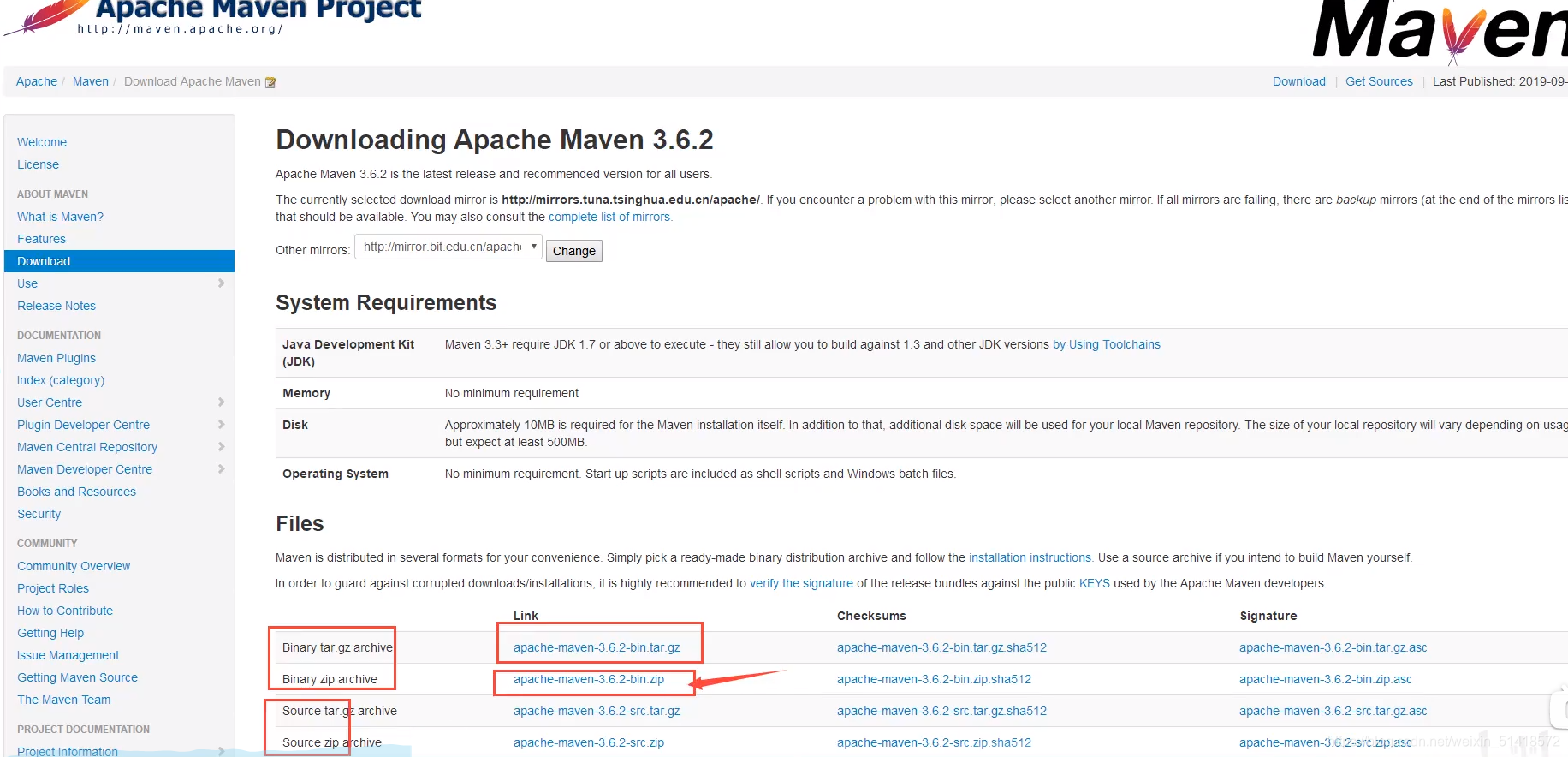Open the Other mirrors dropdown

[x=448, y=247]
